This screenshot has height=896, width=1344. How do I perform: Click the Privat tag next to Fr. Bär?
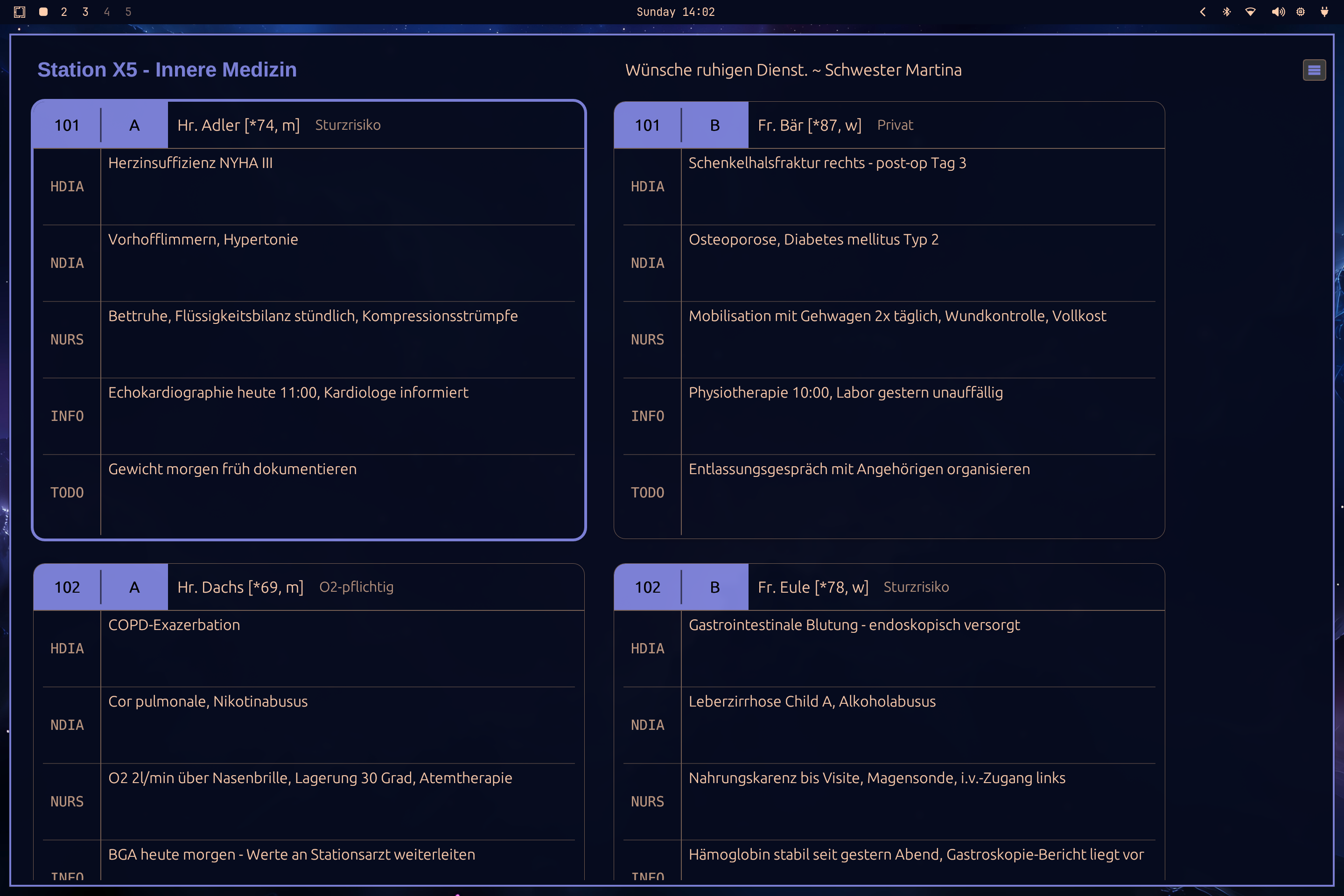coord(896,125)
